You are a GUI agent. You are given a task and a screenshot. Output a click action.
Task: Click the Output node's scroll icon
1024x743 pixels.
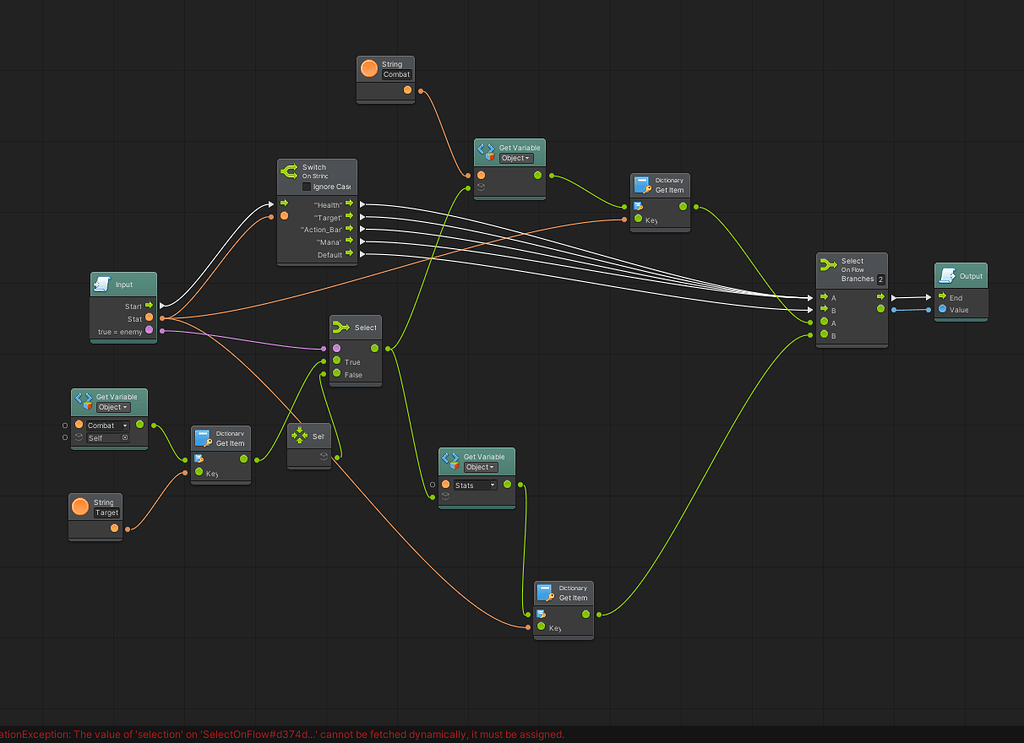point(948,276)
